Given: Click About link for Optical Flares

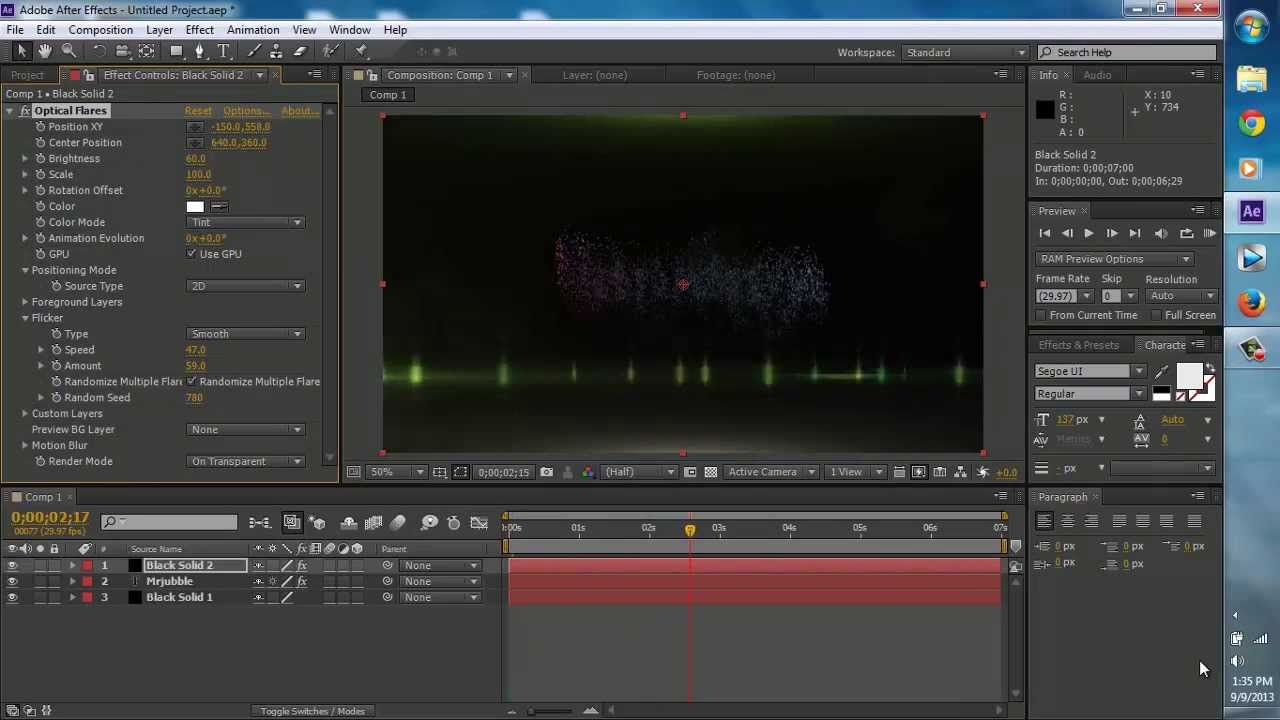Looking at the screenshot, I should tap(299, 111).
